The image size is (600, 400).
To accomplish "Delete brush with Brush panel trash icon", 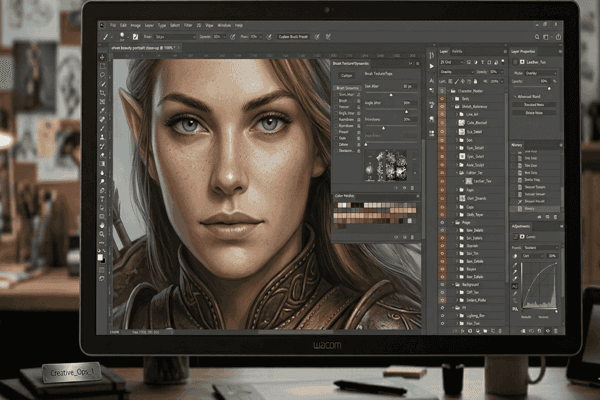I will coord(412,188).
